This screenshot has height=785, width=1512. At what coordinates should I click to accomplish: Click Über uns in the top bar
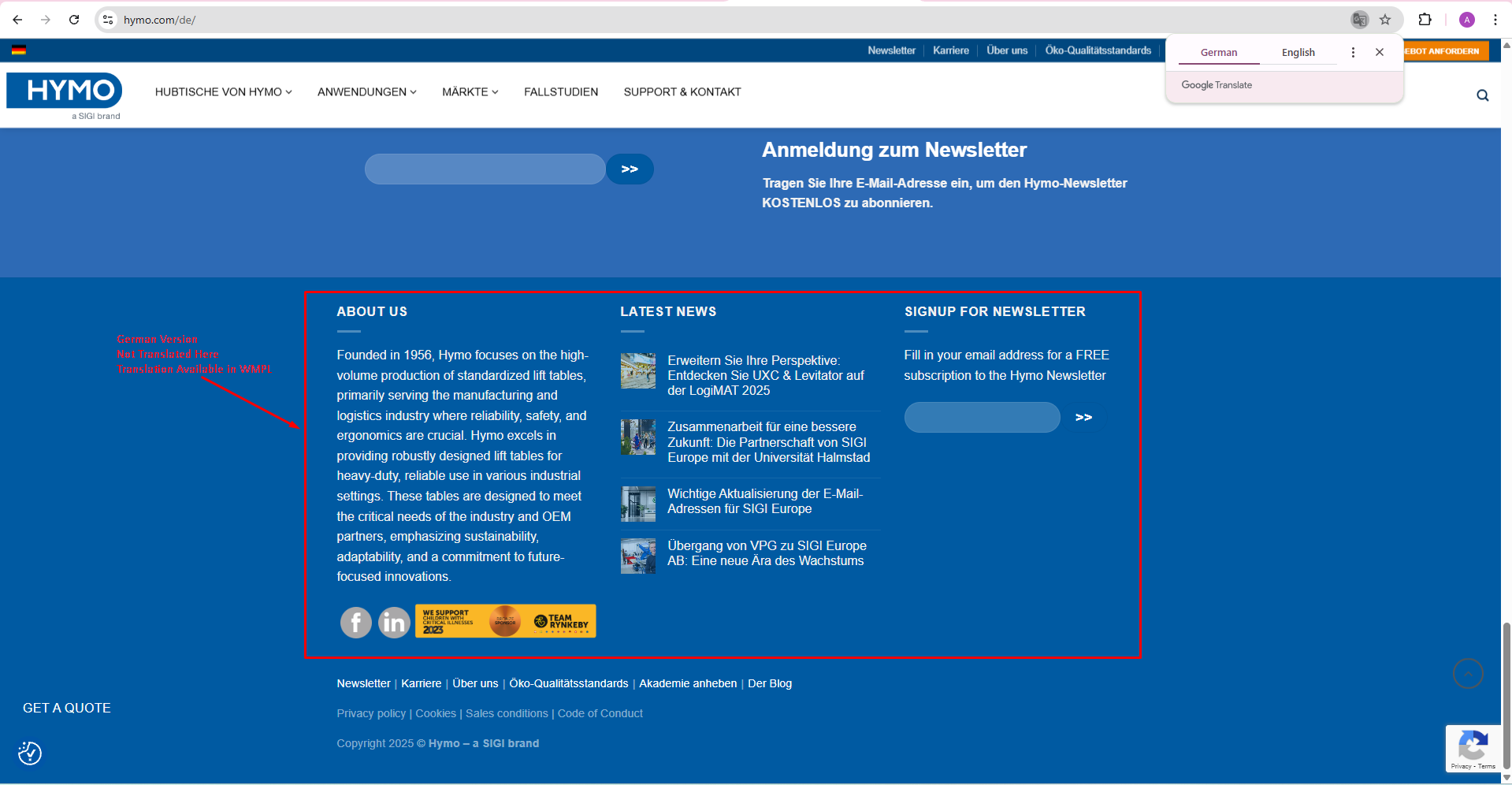[x=1007, y=50]
